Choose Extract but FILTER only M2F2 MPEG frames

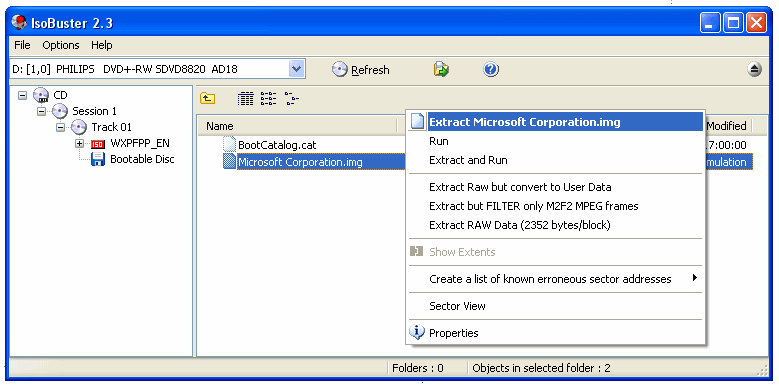point(556,206)
